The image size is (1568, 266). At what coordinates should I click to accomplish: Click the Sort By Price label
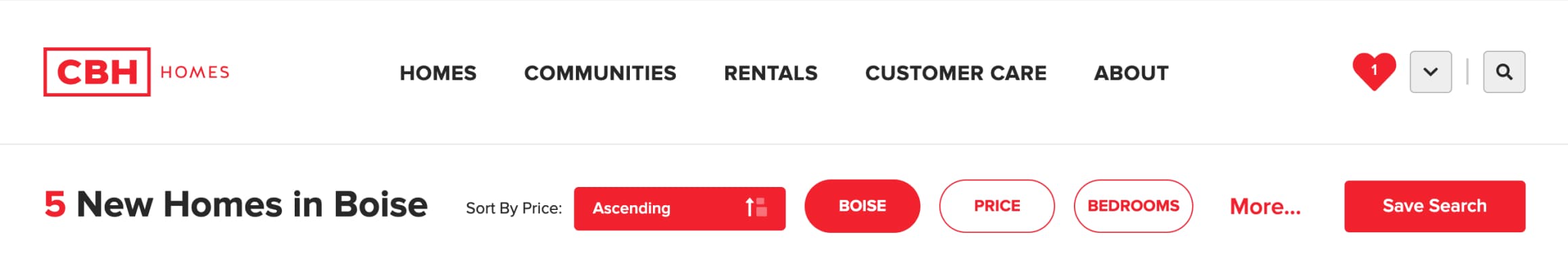tap(514, 208)
